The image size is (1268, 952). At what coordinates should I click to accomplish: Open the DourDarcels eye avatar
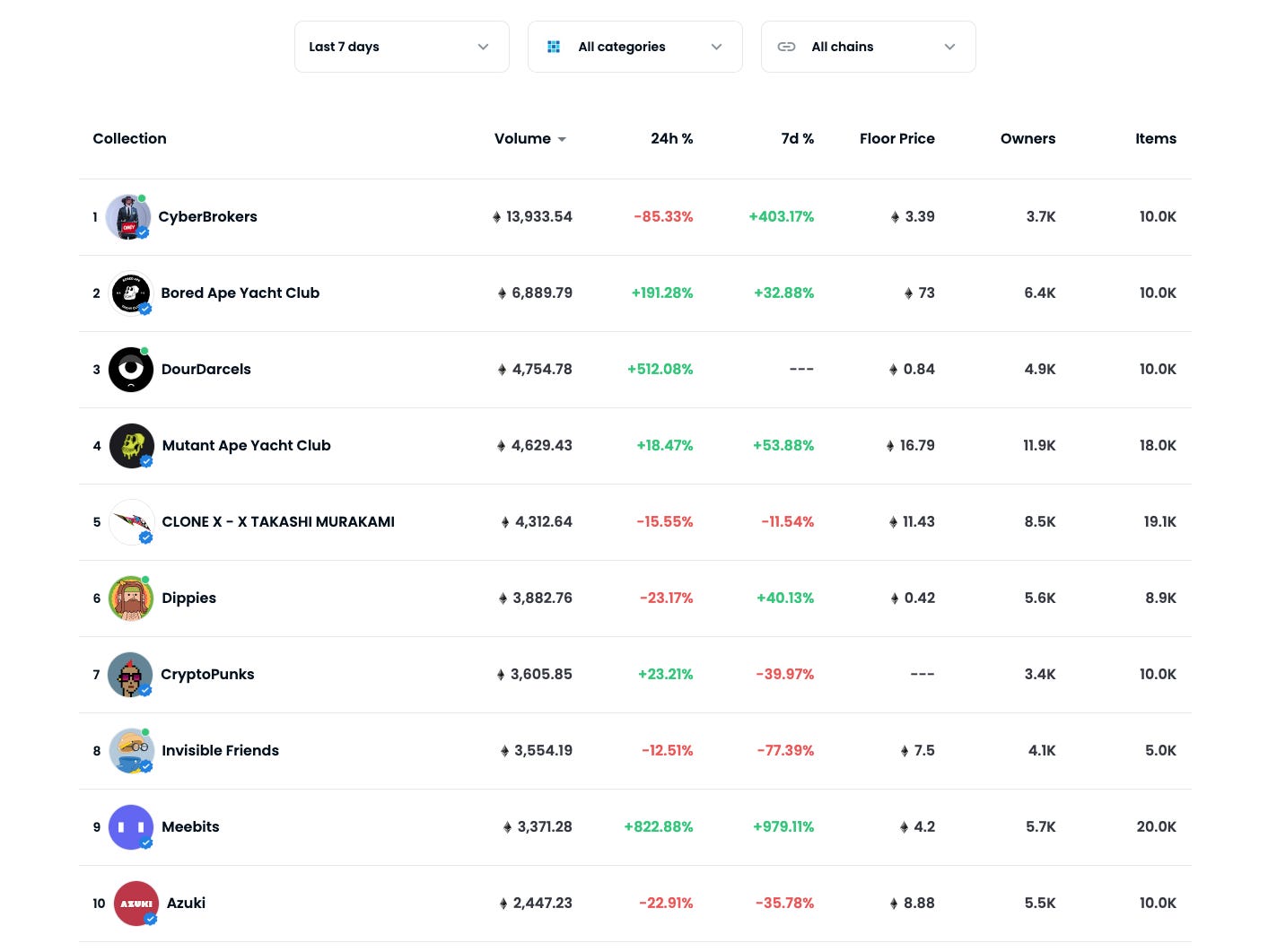(x=131, y=370)
